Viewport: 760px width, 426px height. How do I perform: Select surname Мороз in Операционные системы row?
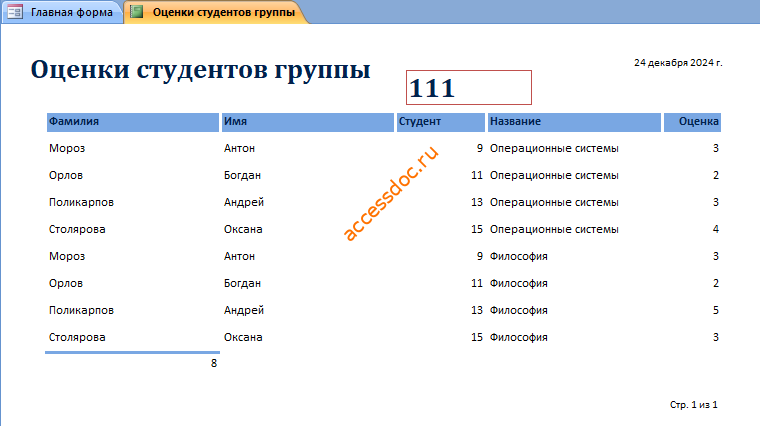pos(67,148)
